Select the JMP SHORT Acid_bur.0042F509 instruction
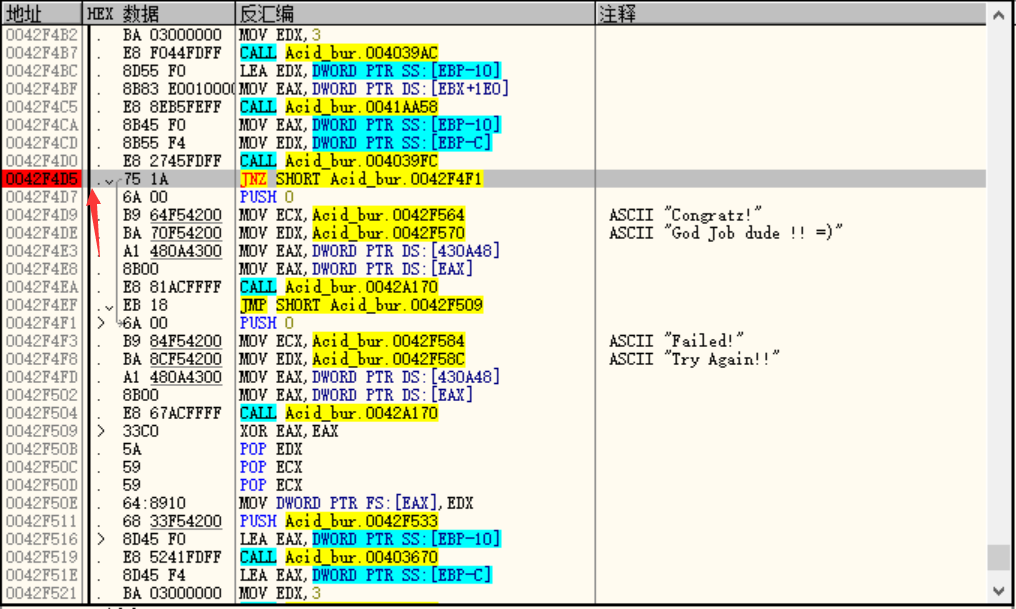The height and width of the screenshot is (609, 1016). click(x=361, y=305)
